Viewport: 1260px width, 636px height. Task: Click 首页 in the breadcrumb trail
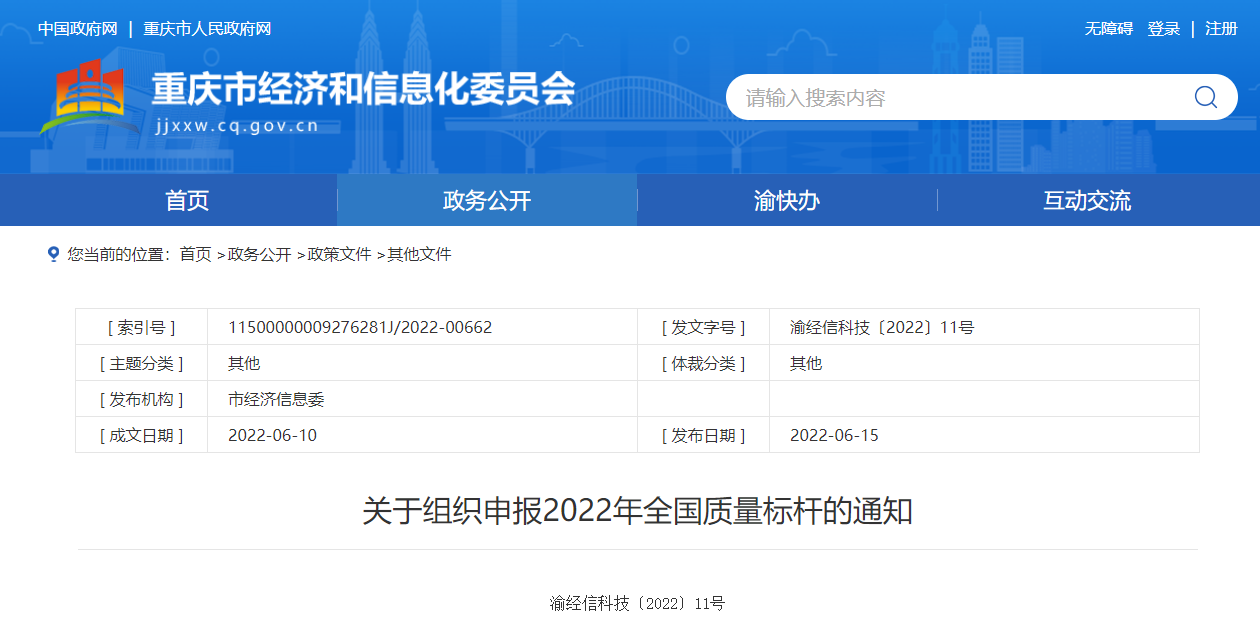[195, 254]
